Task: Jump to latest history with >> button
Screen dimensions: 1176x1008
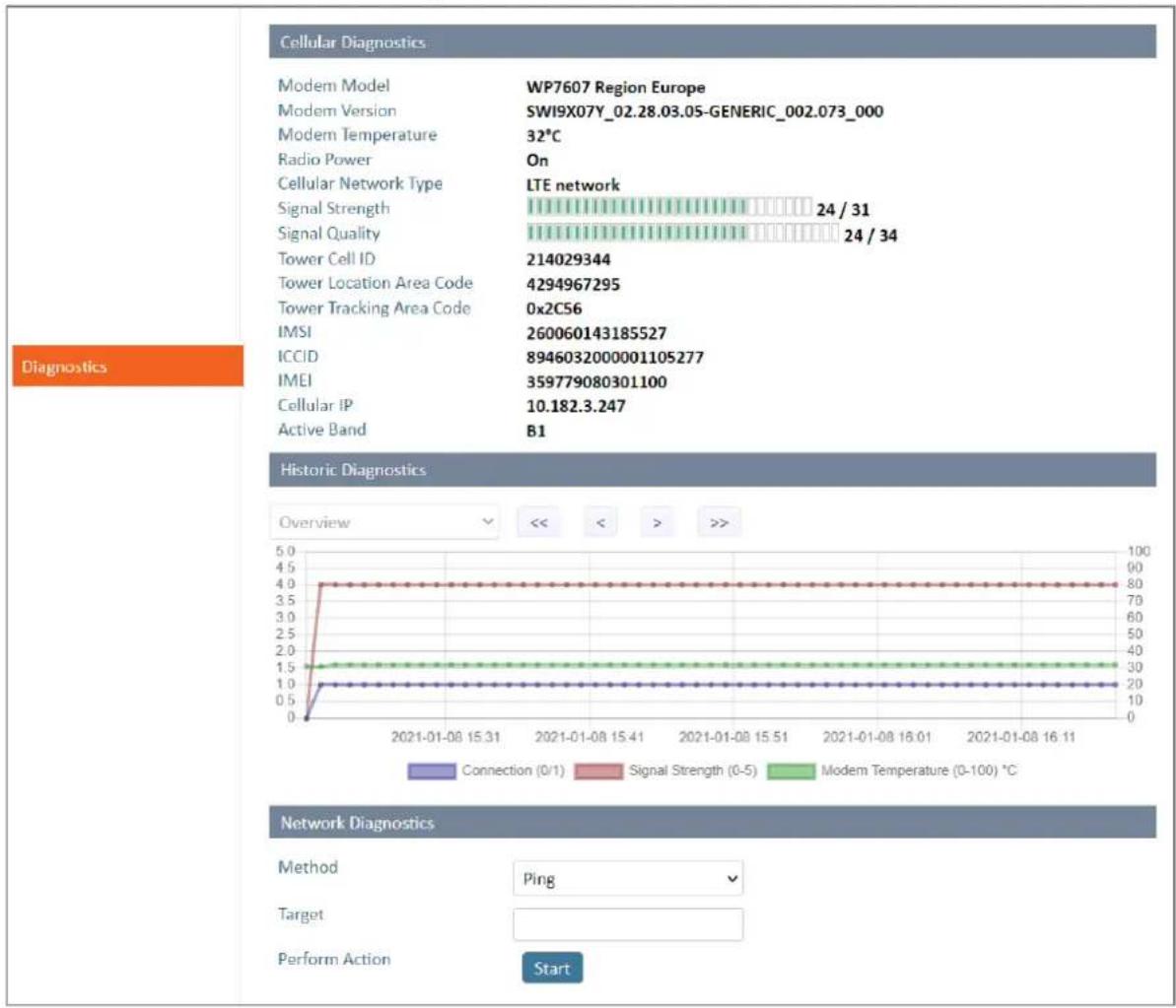Action: coord(719,522)
